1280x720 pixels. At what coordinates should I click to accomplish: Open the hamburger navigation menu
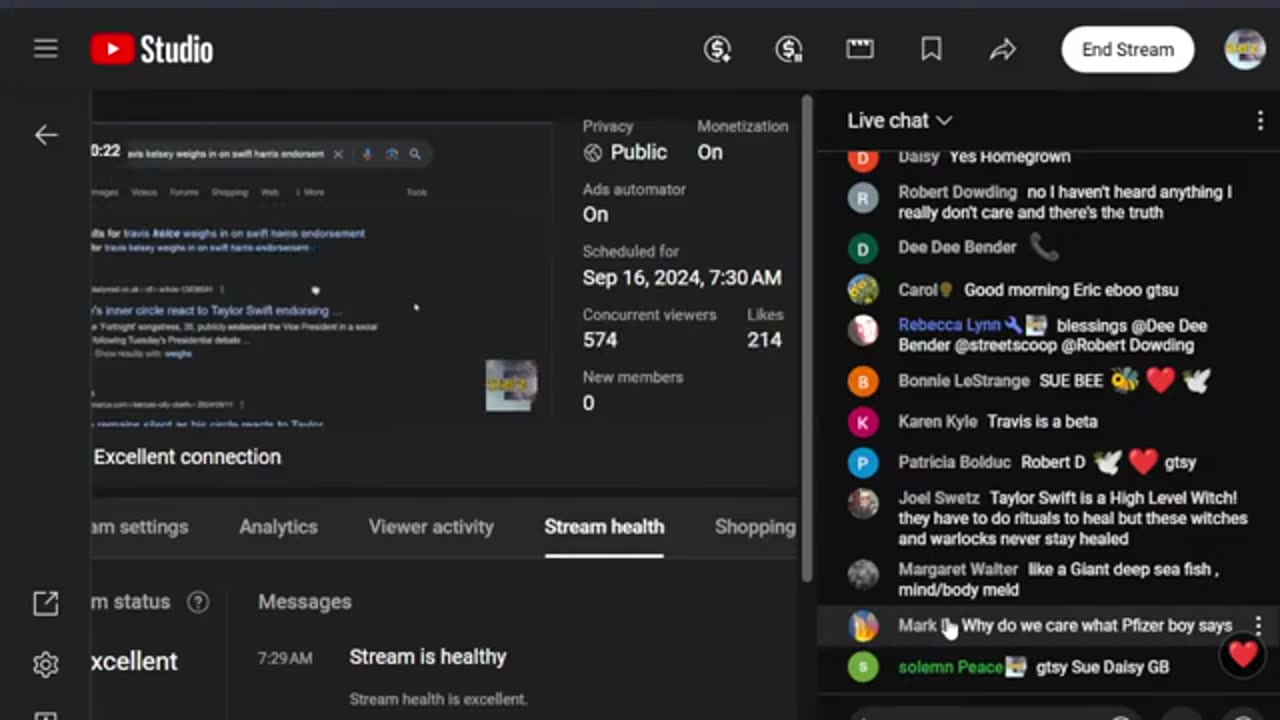tap(46, 49)
